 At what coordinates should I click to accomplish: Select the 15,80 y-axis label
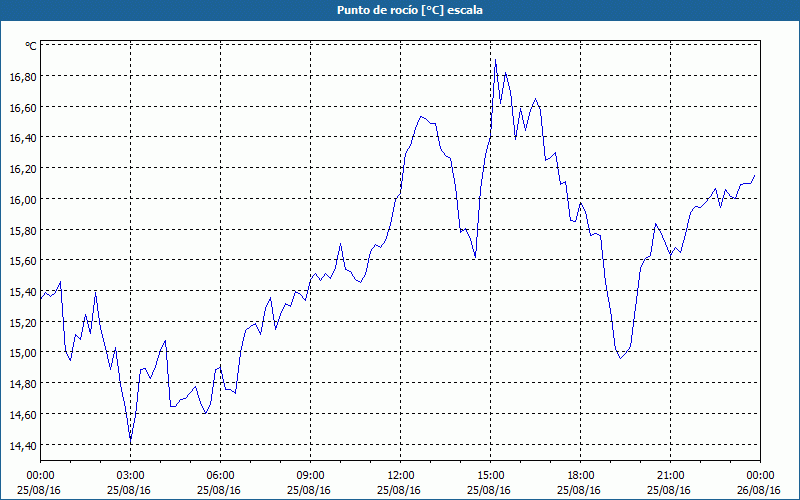[x=23, y=230]
